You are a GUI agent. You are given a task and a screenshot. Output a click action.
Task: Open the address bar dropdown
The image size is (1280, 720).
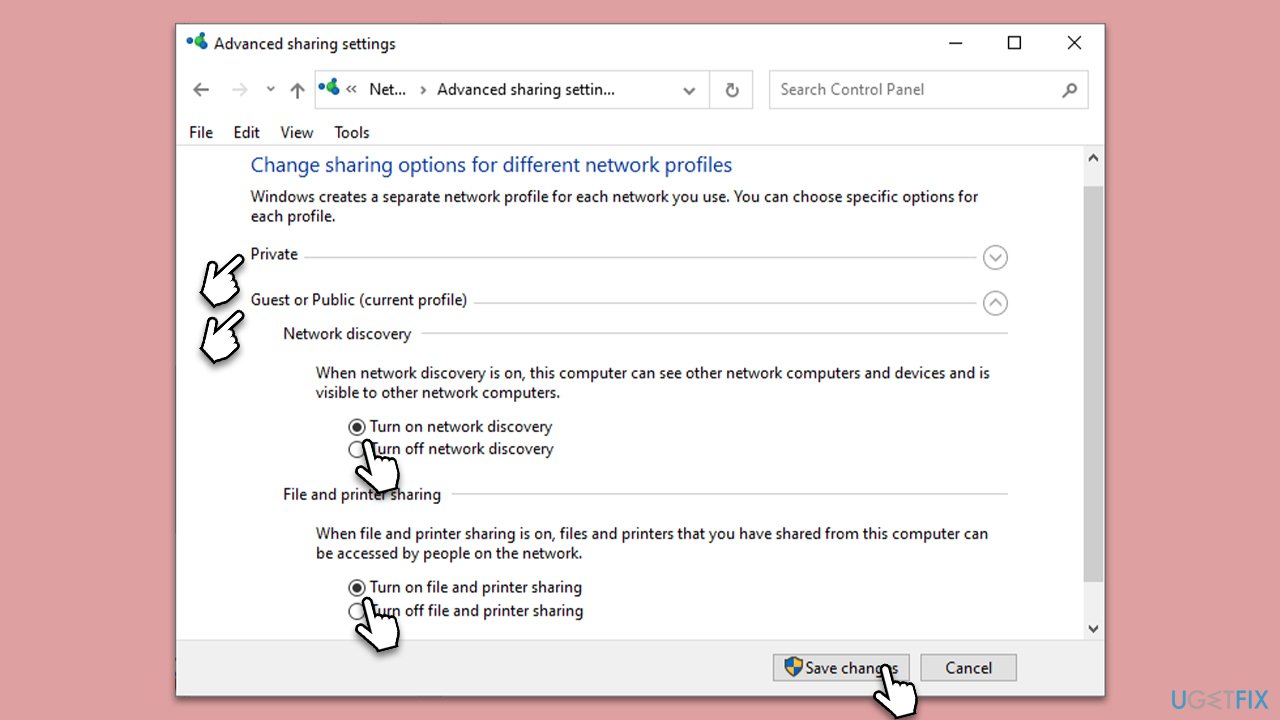click(x=688, y=90)
